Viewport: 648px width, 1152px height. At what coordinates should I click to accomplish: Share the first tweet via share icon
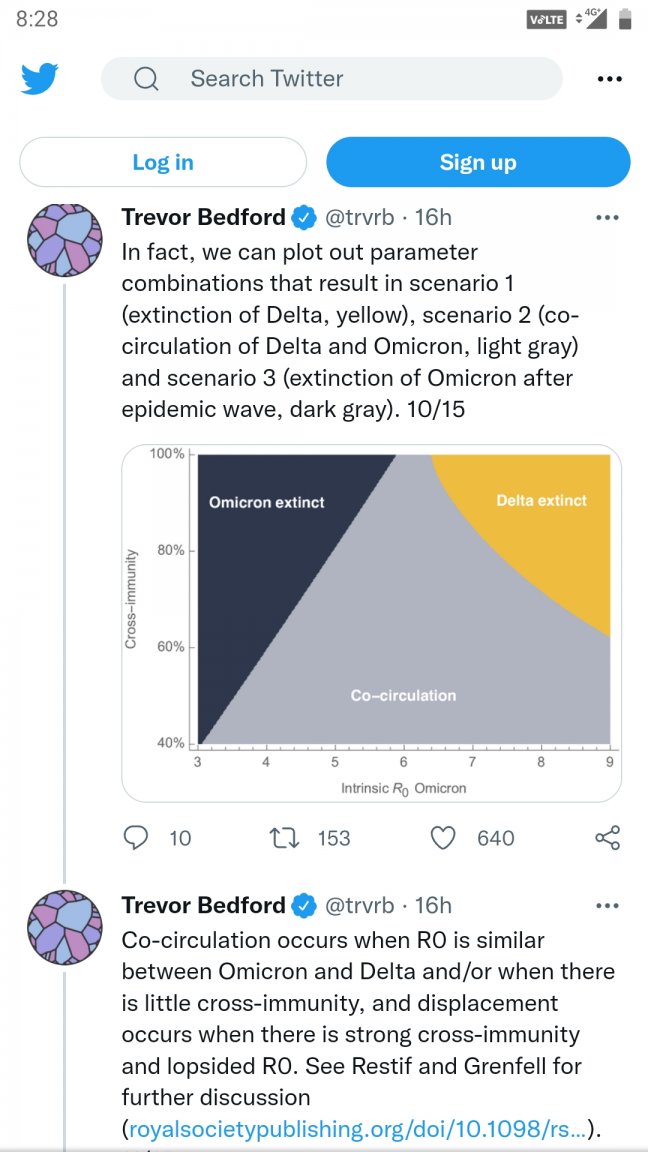coord(607,837)
